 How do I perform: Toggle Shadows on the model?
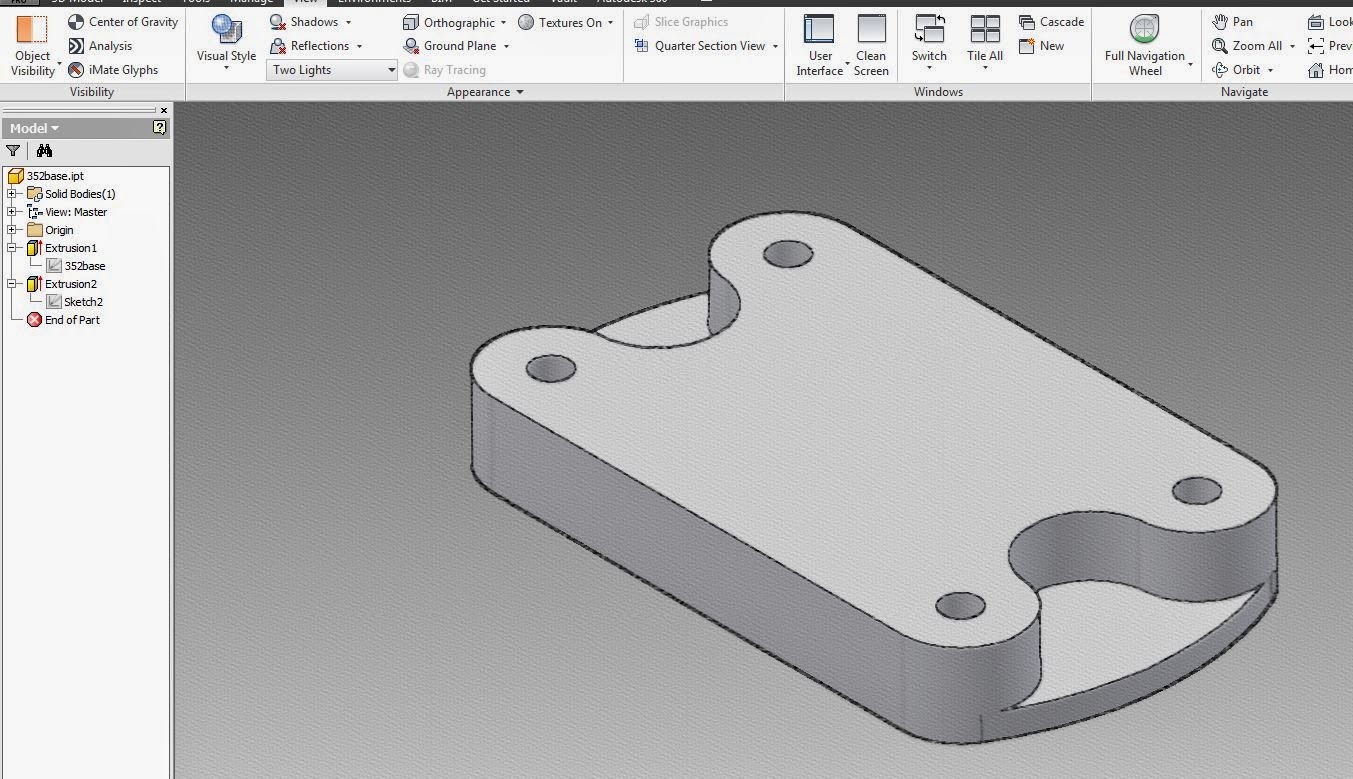click(305, 22)
